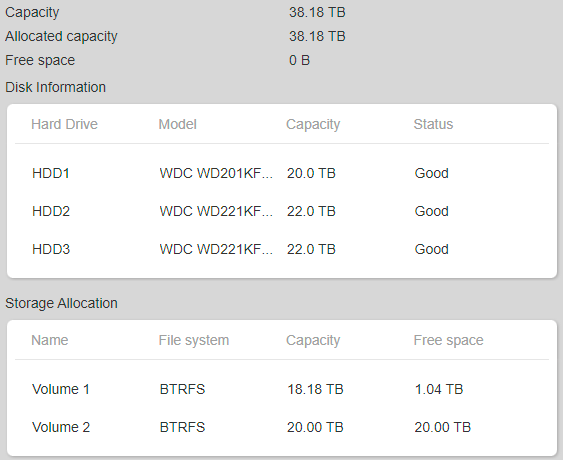Select the Volume 2 row
563x460 pixels.
[x=282, y=427]
